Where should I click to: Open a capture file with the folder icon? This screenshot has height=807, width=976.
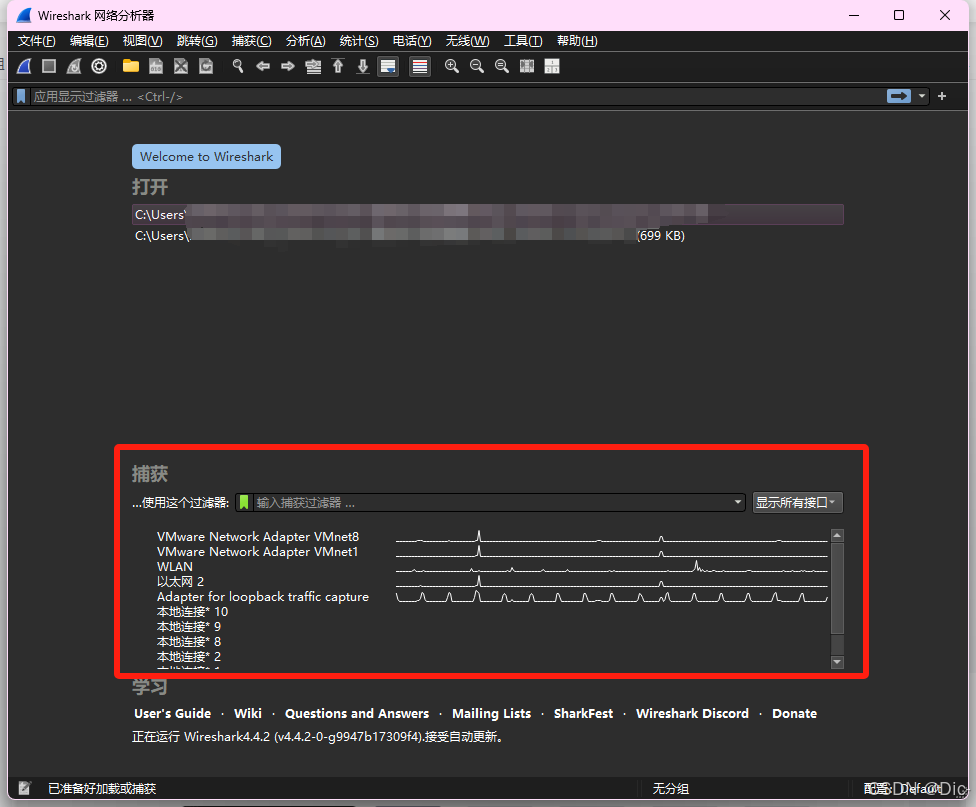point(131,66)
